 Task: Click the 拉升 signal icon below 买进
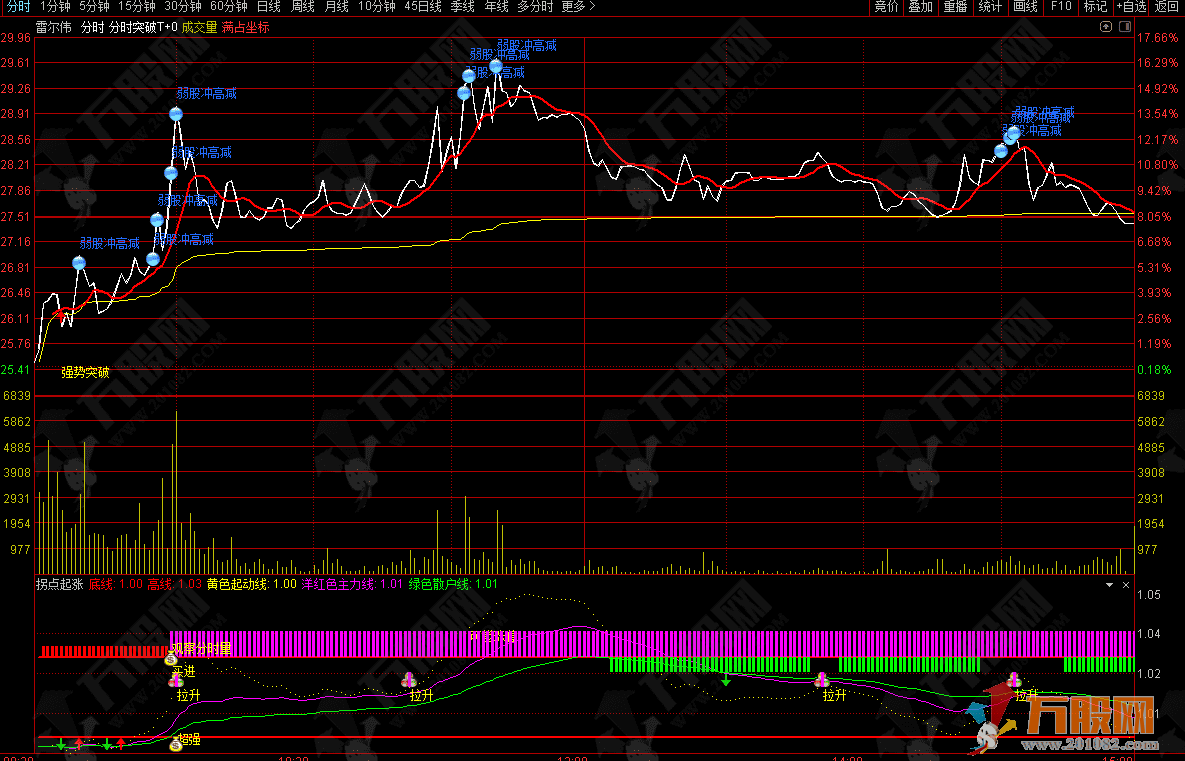tap(175, 682)
